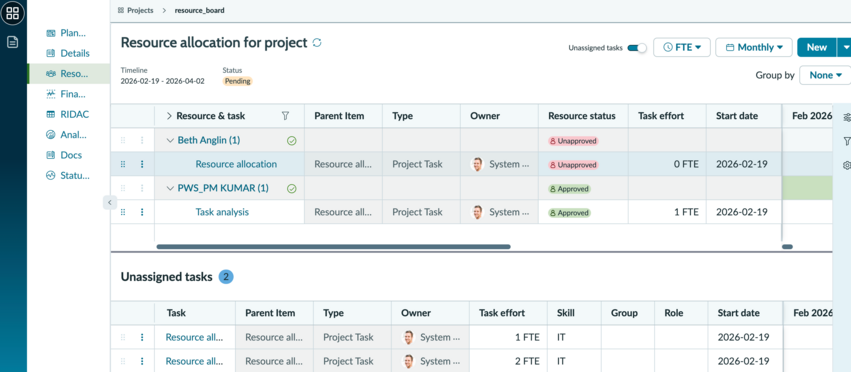Open the app launcher grid icon

tap(12, 13)
